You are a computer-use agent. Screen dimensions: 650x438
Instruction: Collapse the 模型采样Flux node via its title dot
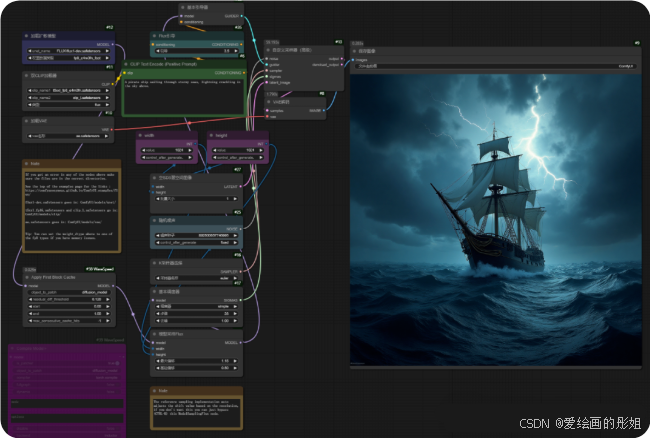pyautogui.click(x=155, y=334)
